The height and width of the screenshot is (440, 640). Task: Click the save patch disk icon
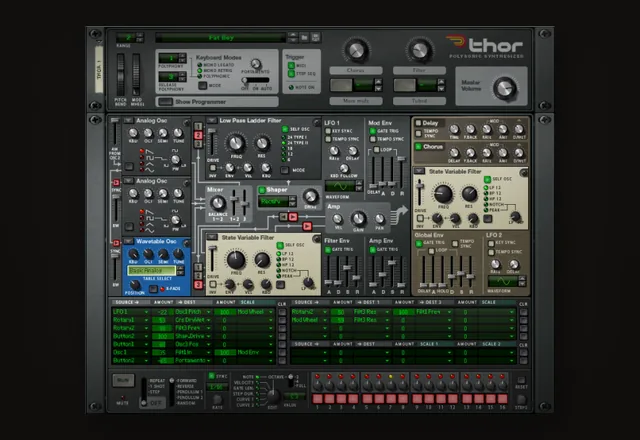316,38
